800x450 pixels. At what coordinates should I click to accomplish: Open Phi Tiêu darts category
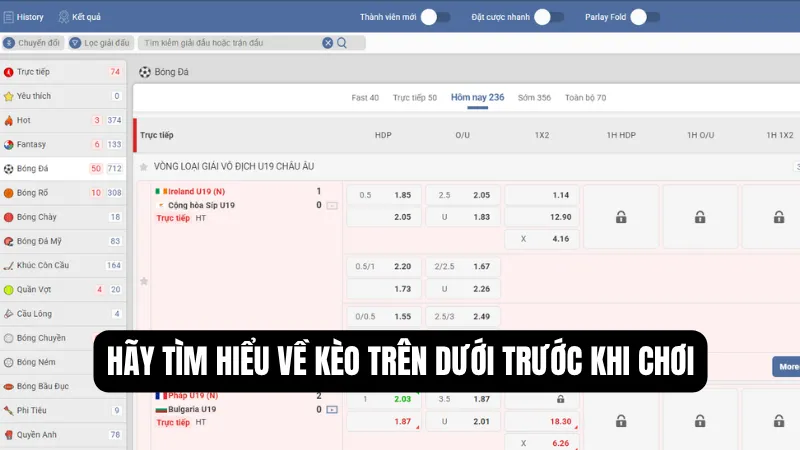[x=63, y=410]
